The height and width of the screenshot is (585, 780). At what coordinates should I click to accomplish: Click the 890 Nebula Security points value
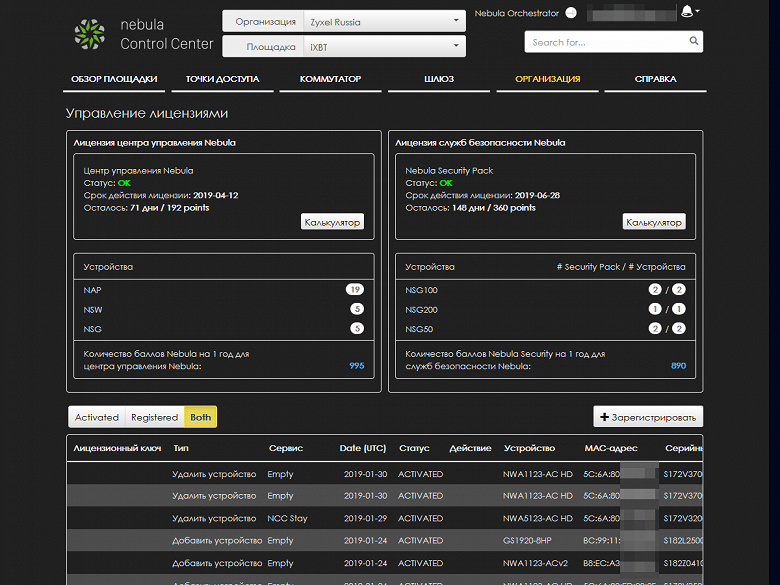pyautogui.click(x=678, y=366)
